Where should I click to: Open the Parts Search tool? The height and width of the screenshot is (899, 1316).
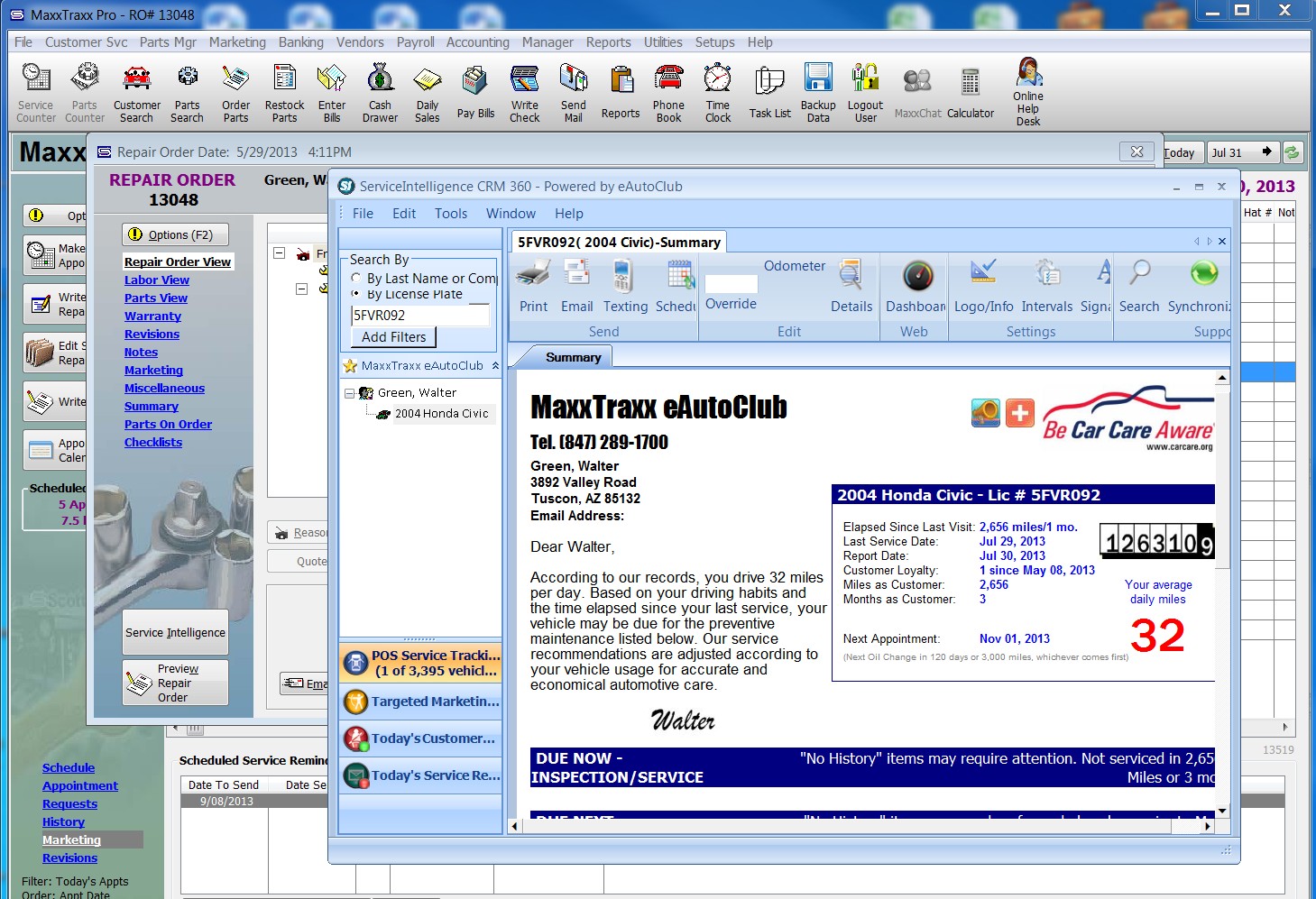(187, 93)
